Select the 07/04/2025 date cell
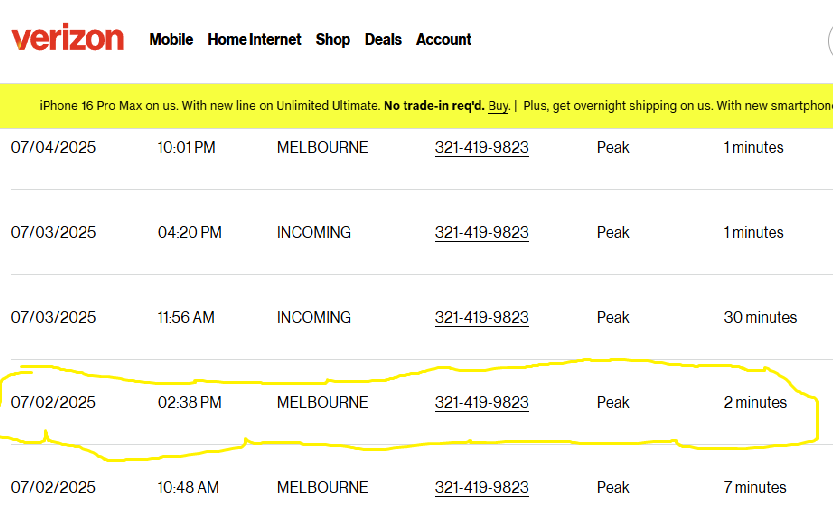This screenshot has height=513, width=833. tap(53, 148)
